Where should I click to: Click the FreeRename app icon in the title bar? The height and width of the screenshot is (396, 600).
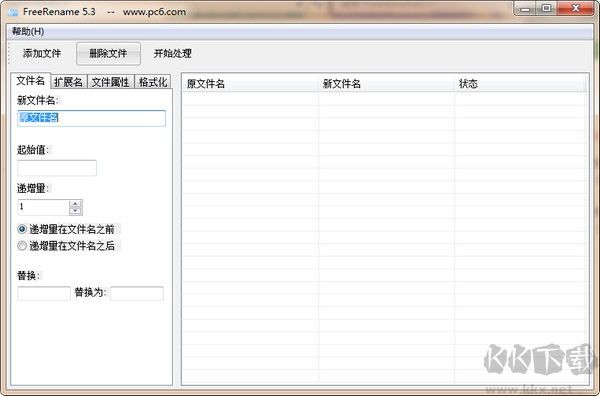click(x=13, y=12)
